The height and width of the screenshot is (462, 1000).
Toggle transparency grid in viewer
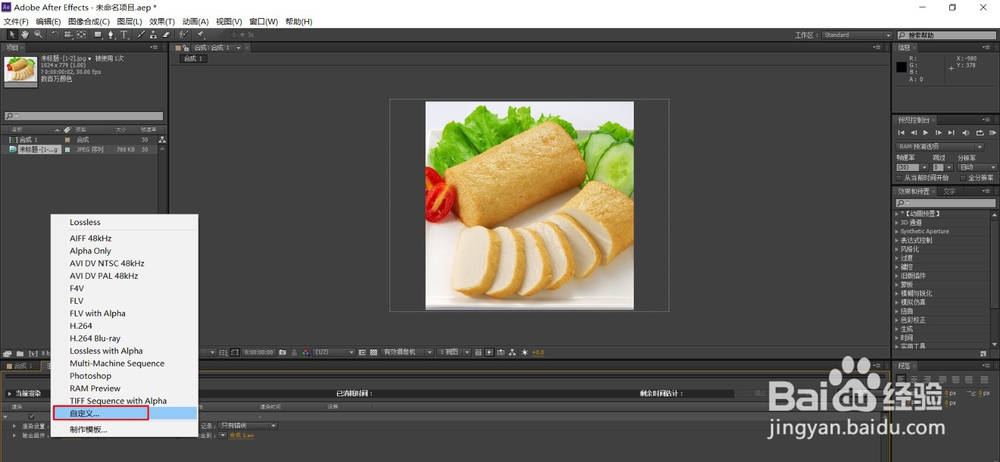374,352
